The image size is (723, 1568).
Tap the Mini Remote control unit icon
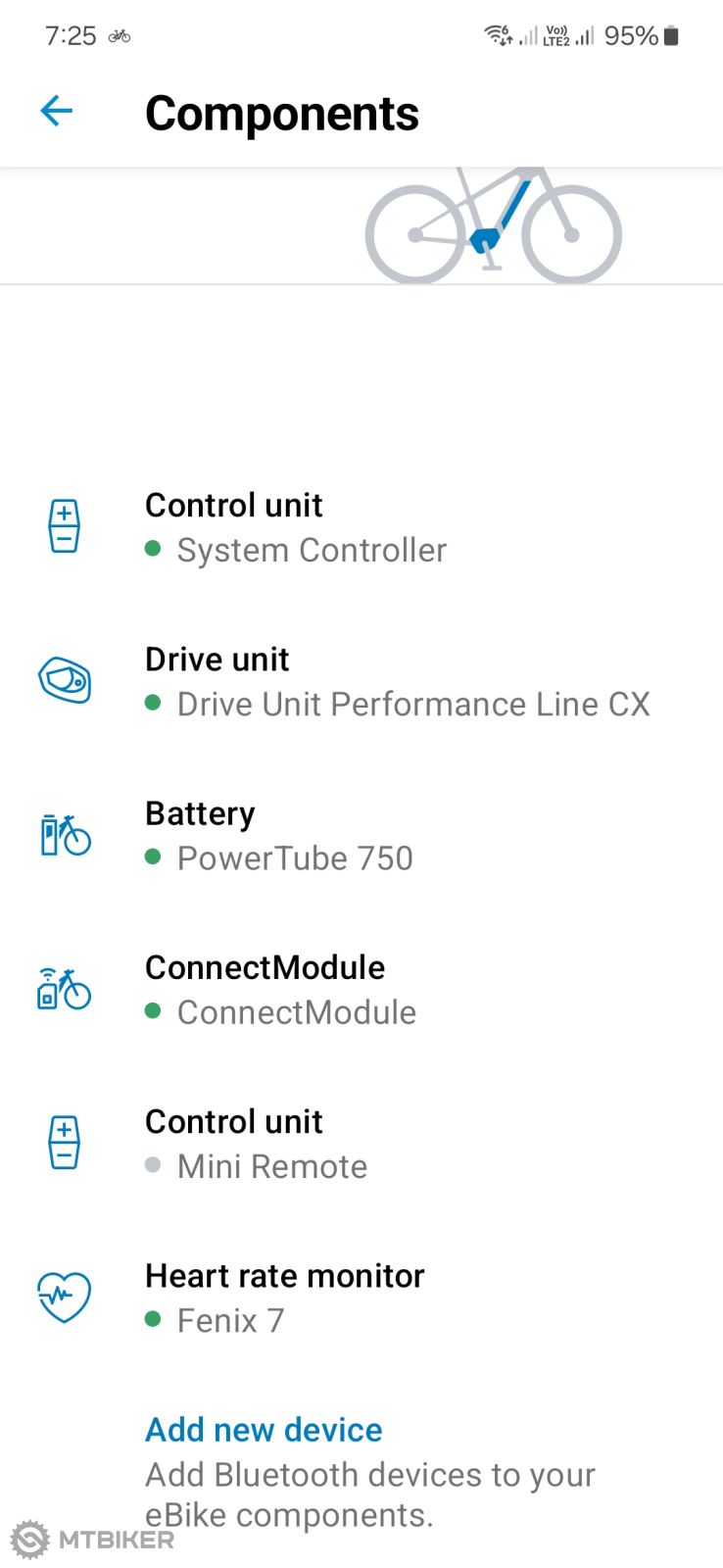pyautogui.click(x=65, y=1143)
